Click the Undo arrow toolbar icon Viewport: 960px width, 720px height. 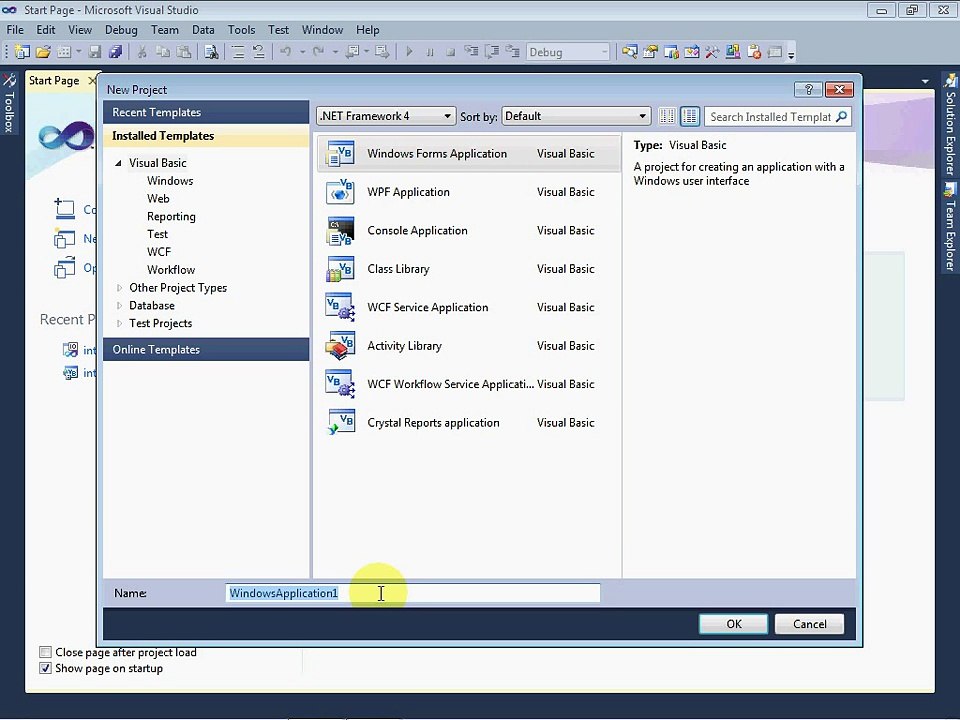pos(285,52)
